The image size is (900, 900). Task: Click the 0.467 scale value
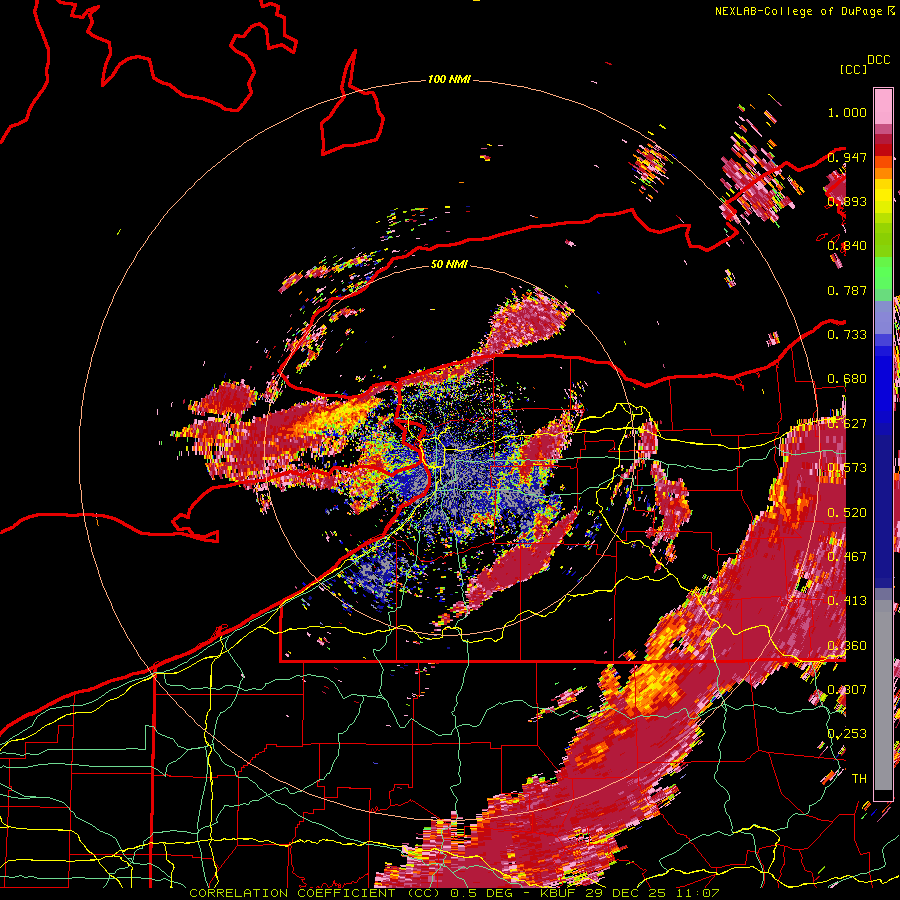click(x=847, y=557)
